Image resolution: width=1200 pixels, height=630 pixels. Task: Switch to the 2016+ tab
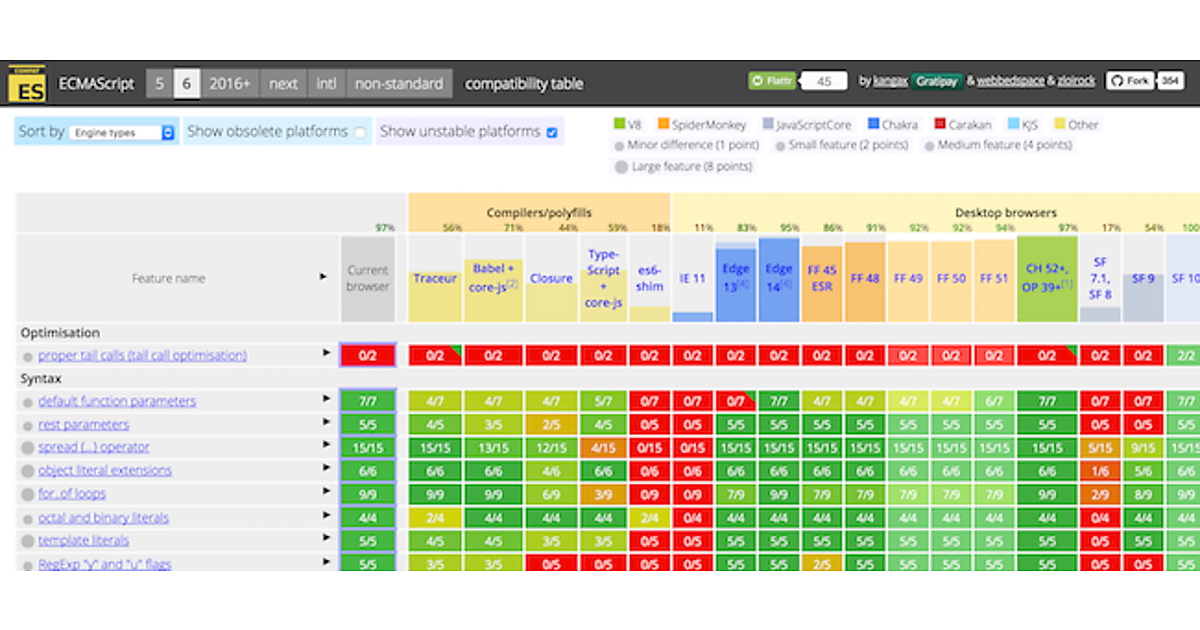tap(229, 84)
